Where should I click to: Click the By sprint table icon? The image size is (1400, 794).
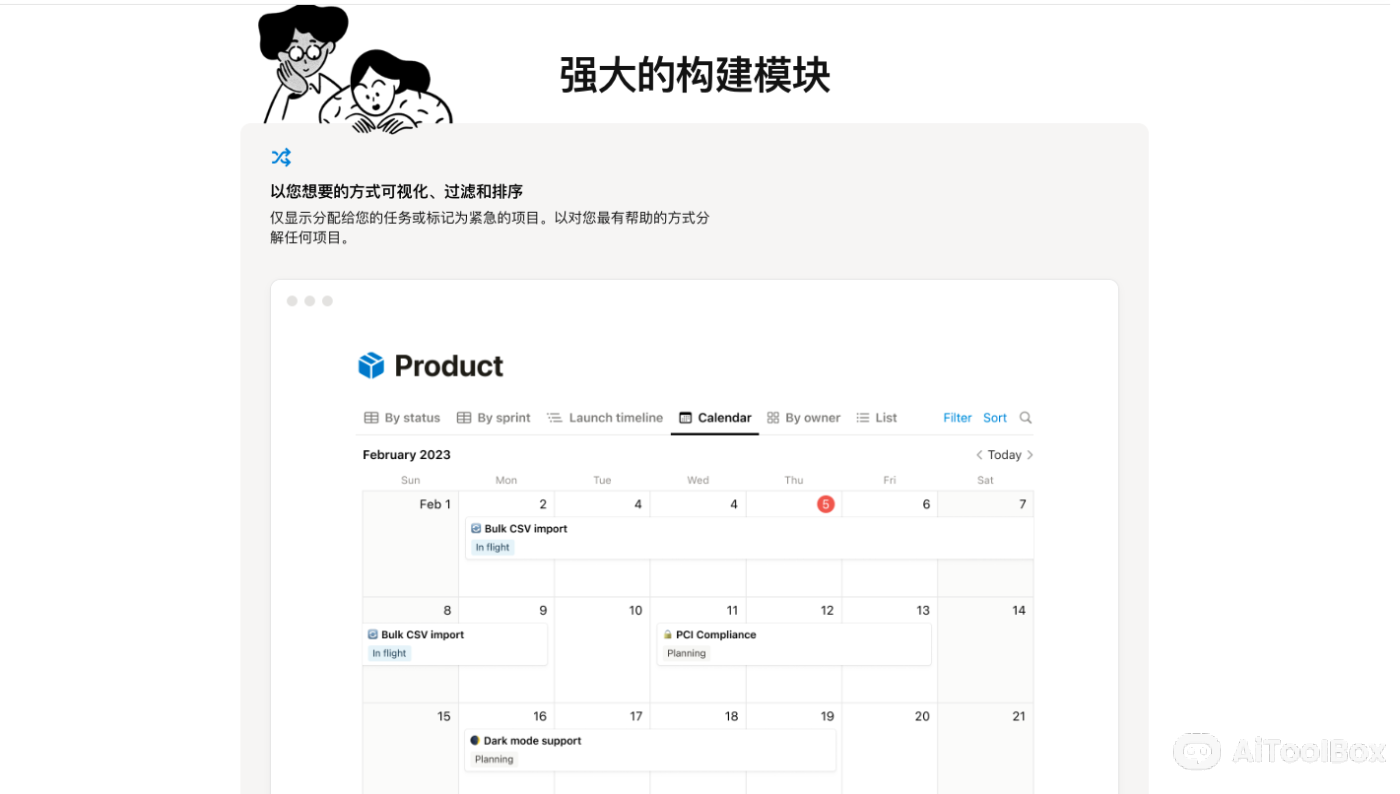463,417
